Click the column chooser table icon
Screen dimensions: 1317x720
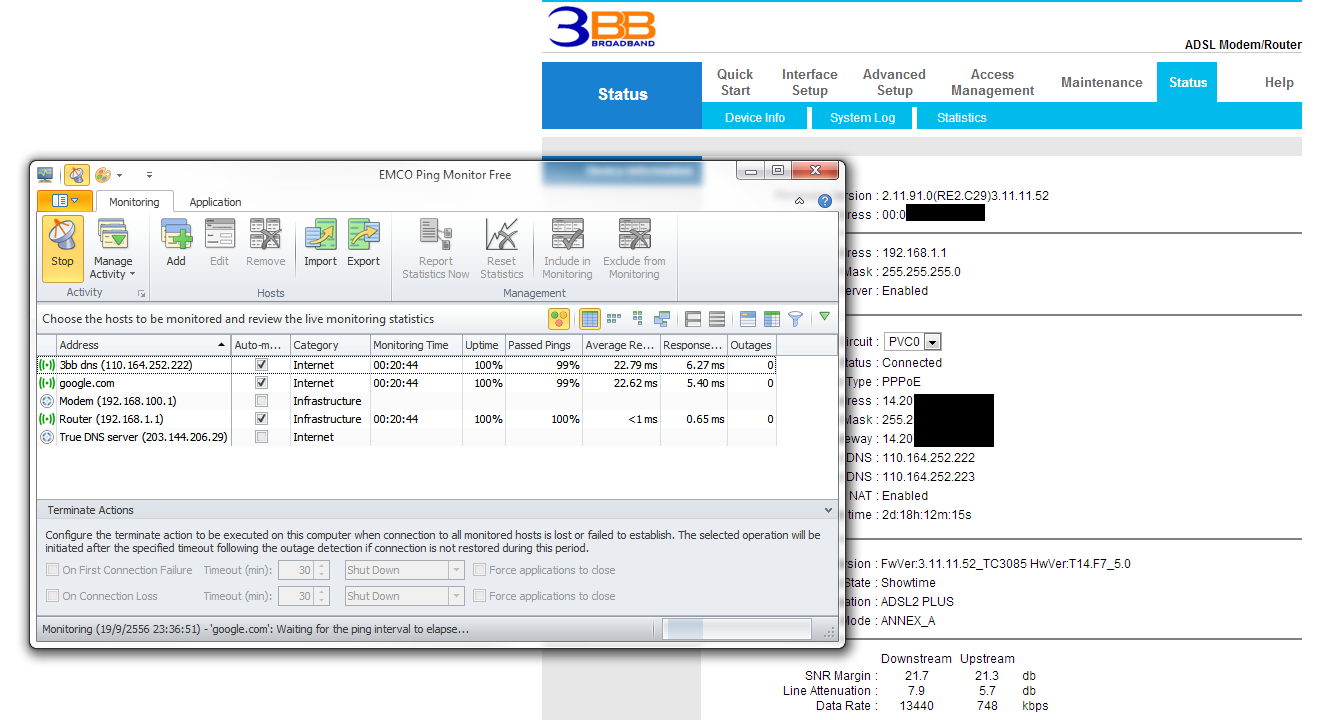click(772, 319)
